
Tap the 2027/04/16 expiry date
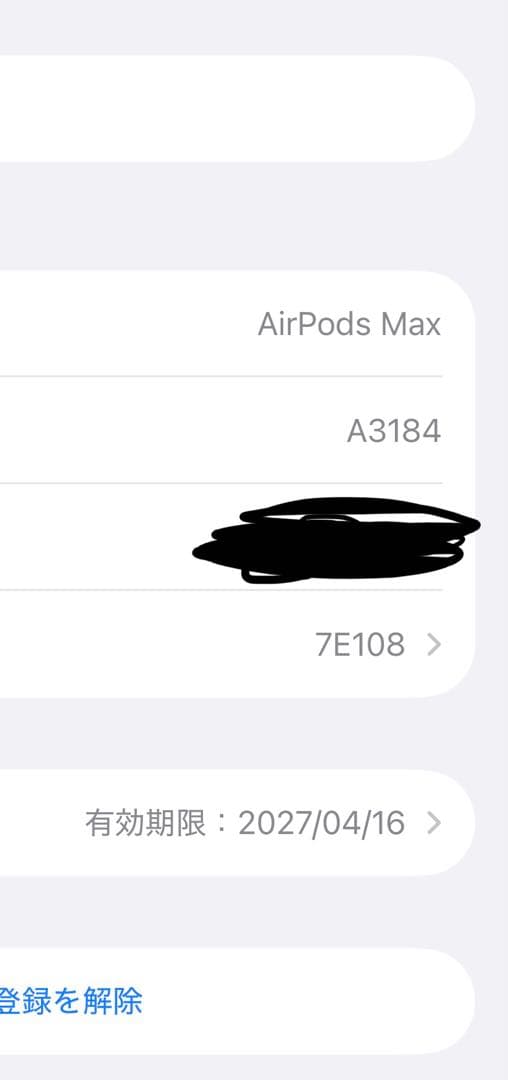(x=321, y=822)
